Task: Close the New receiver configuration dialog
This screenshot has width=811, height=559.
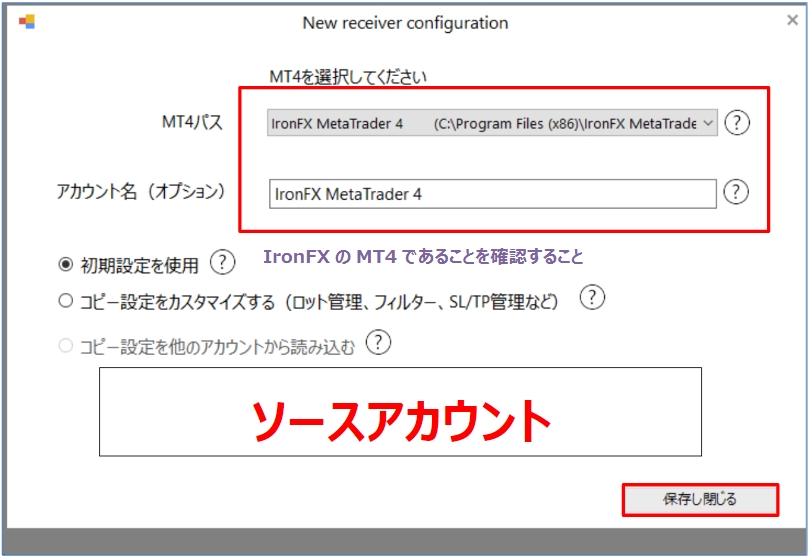Action: tap(792, 20)
